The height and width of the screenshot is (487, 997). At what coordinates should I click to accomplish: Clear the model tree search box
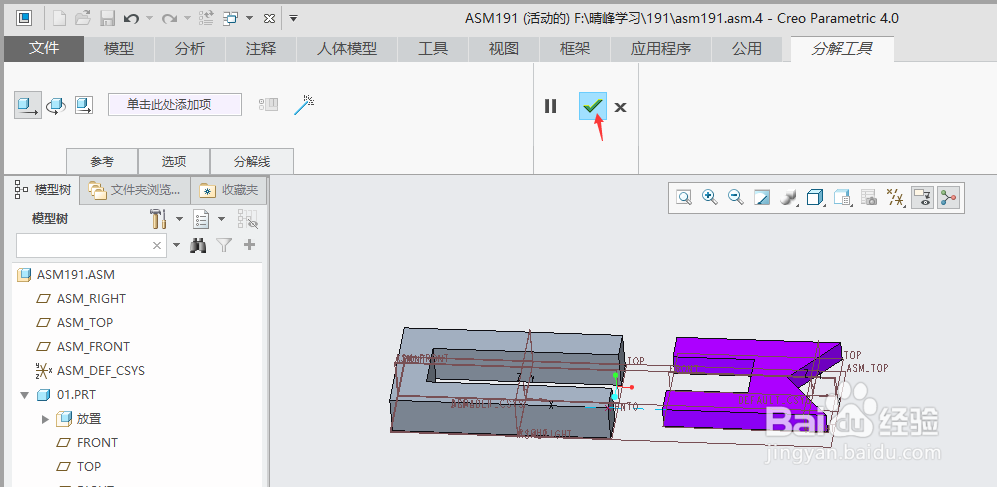[157, 245]
